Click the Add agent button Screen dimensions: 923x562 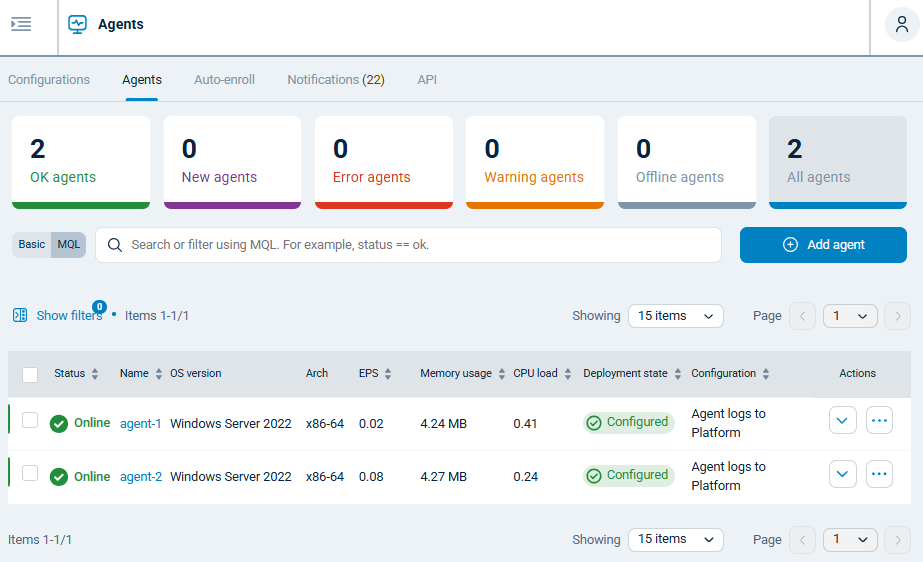823,245
